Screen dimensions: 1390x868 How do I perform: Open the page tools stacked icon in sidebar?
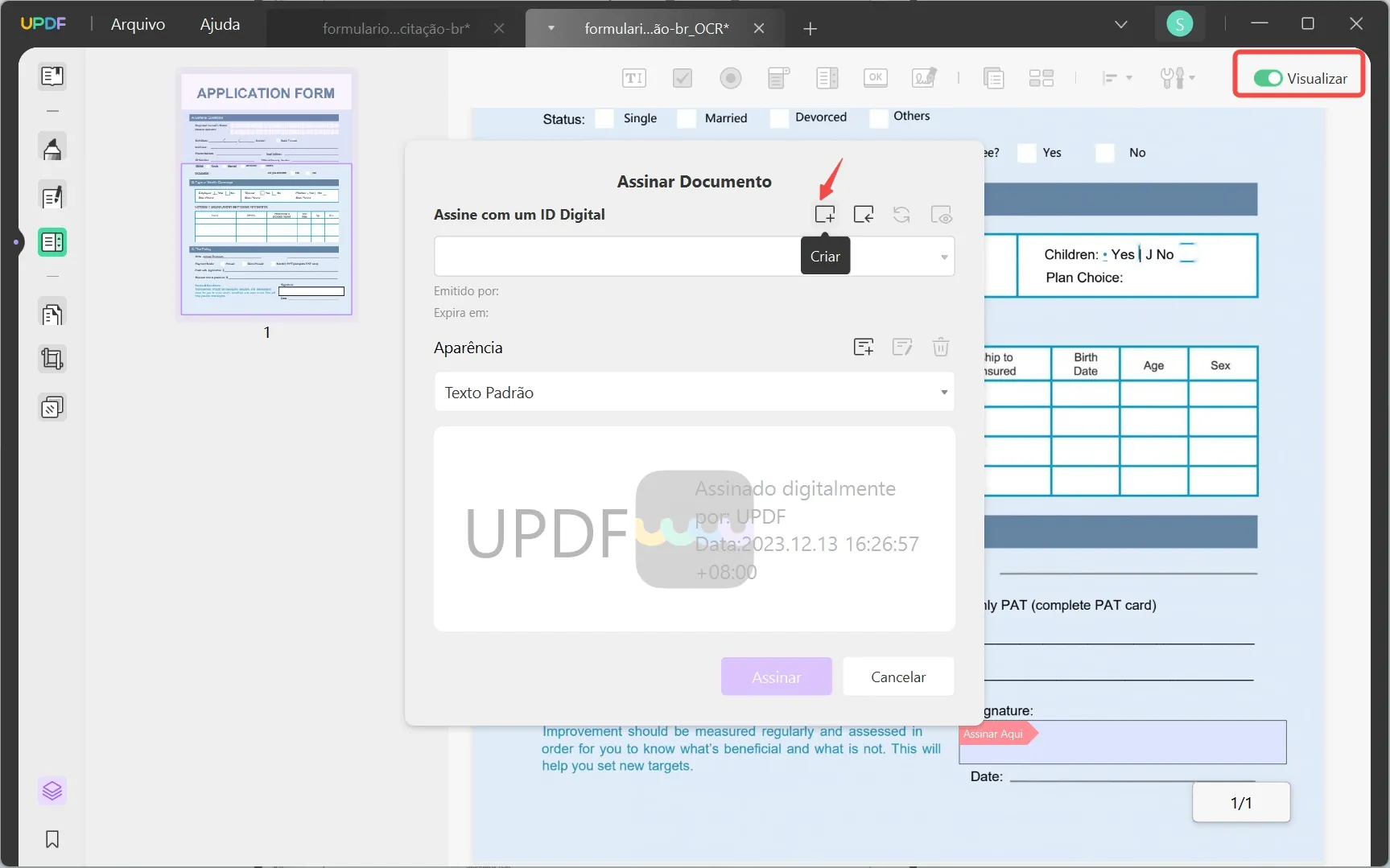(52, 408)
